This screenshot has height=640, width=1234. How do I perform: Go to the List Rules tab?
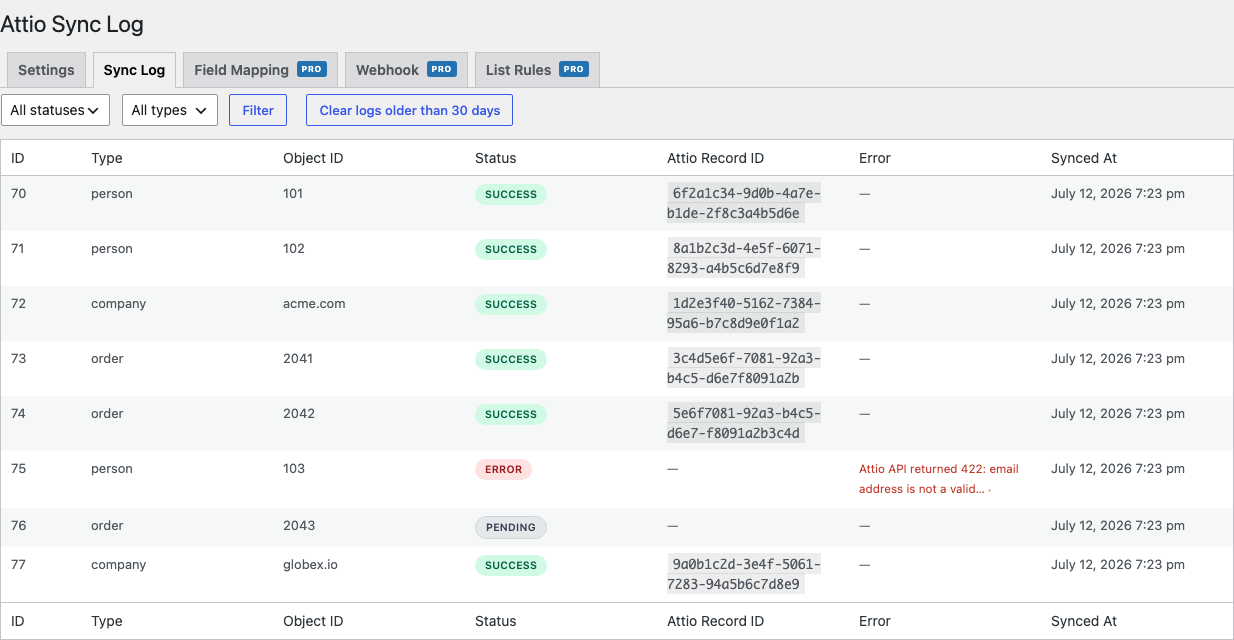(537, 70)
